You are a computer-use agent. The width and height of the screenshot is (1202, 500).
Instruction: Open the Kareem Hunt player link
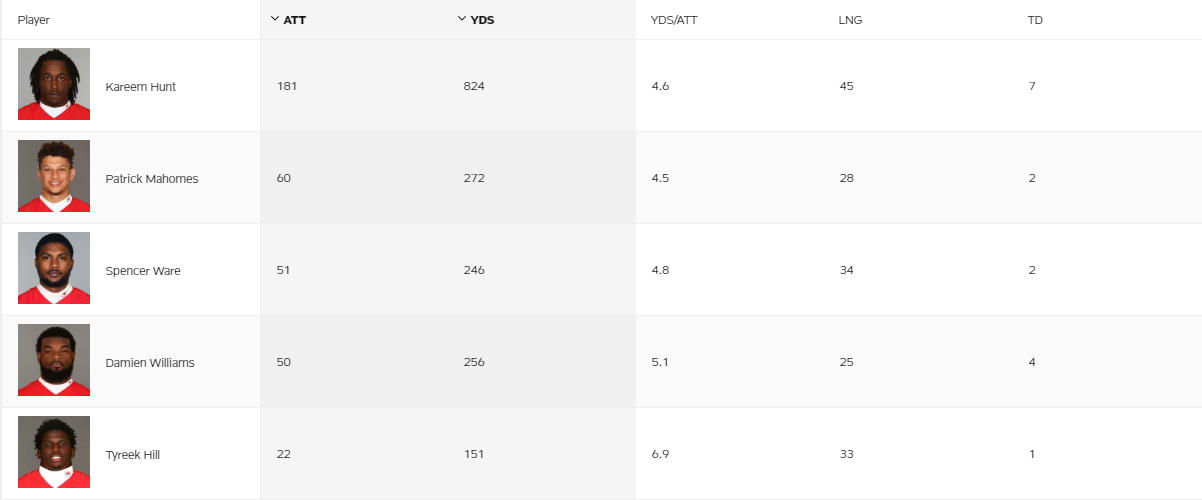(x=141, y=87)
